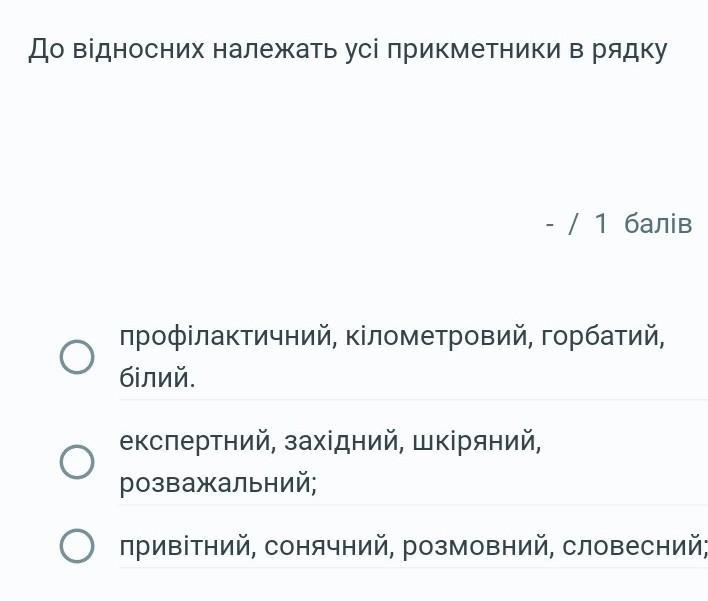Image resolution: width=708 pixels, height=601 pixels.
Task: Click the word "словесний" in the third answer
Action: [634, 547]
